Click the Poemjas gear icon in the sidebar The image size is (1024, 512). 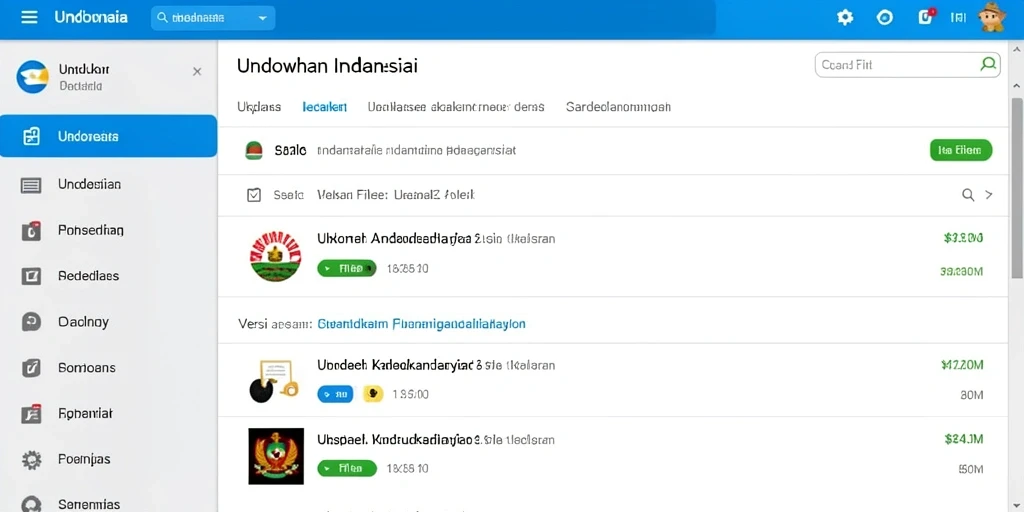tap(31, 460)
